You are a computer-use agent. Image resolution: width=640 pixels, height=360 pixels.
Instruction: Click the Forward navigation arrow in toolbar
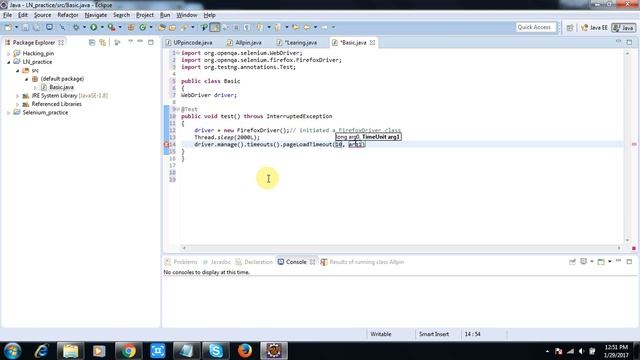(324, 27)
